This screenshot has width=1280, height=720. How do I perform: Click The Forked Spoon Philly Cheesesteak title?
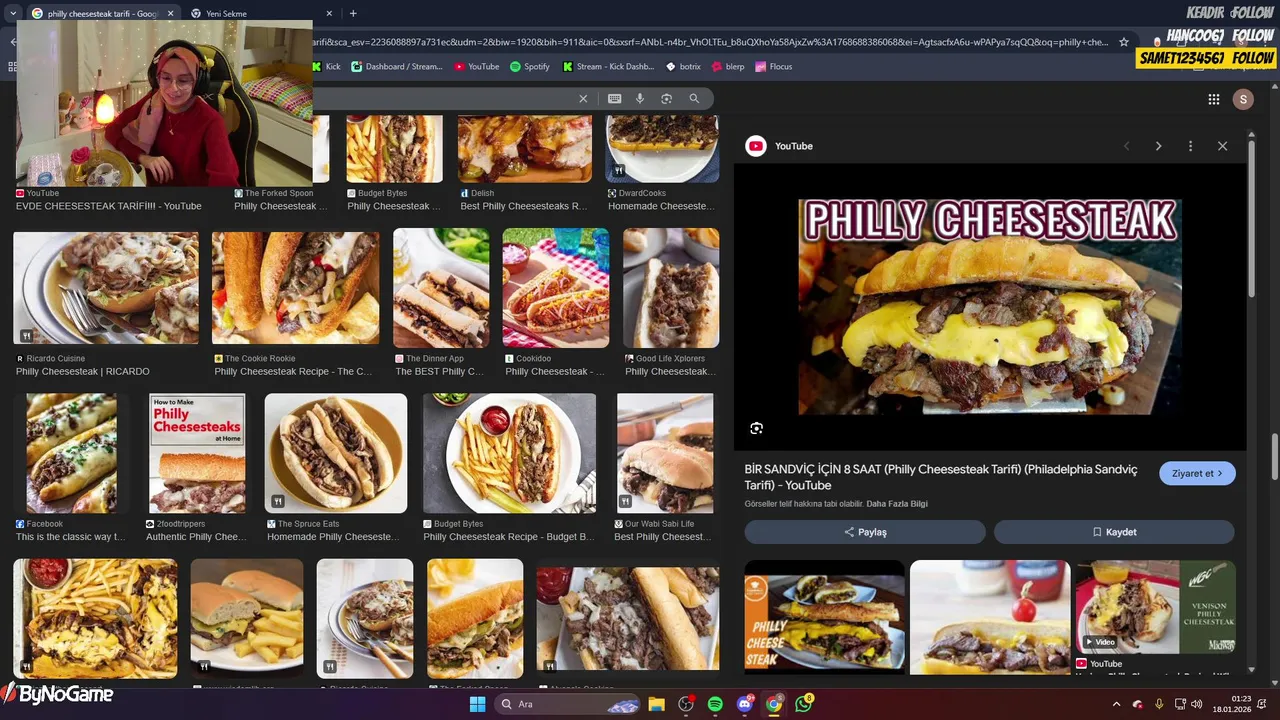tap(280, 206)
